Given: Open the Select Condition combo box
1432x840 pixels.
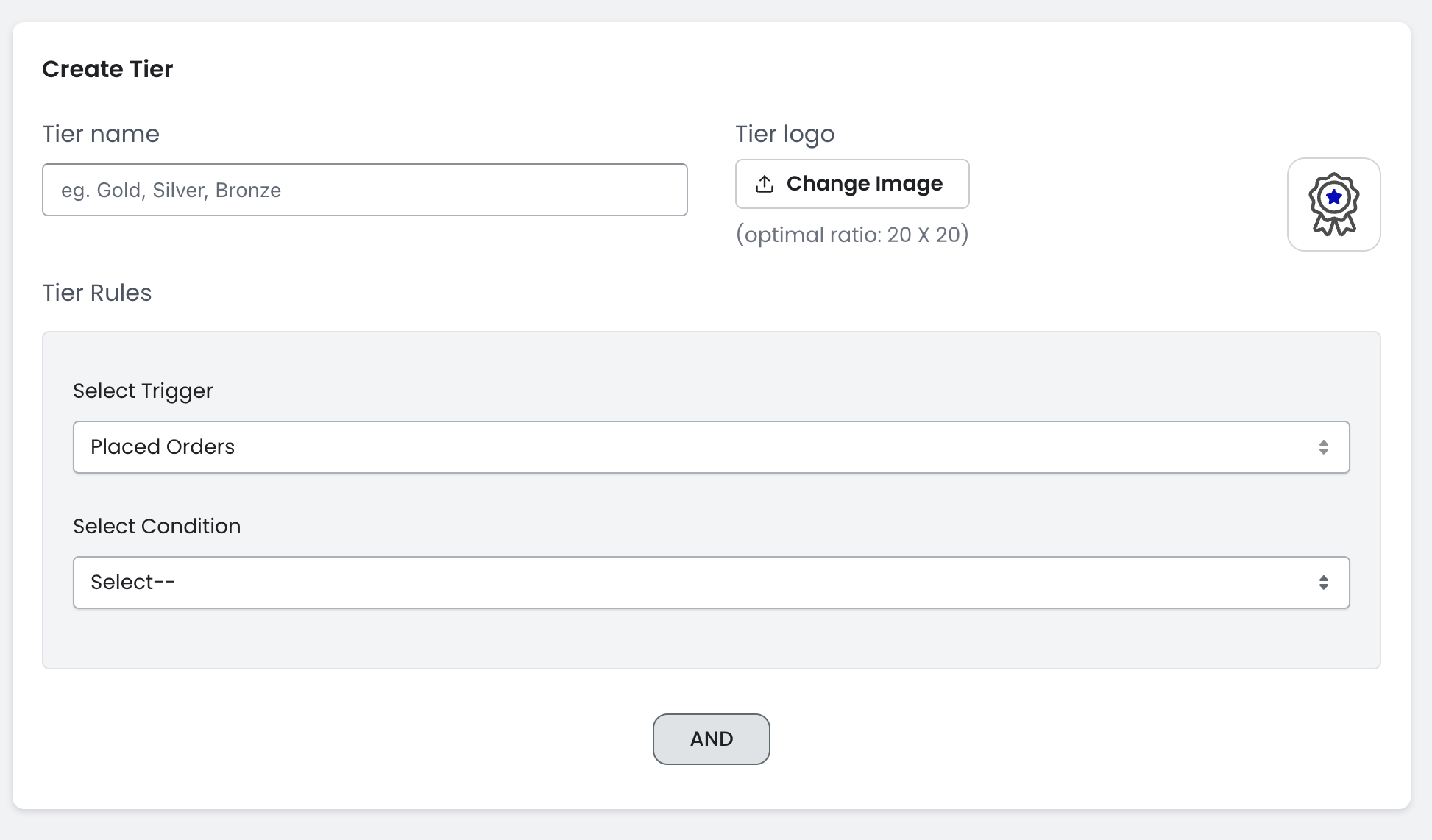Looking at the screenshot, I should (x=710, y=583).
